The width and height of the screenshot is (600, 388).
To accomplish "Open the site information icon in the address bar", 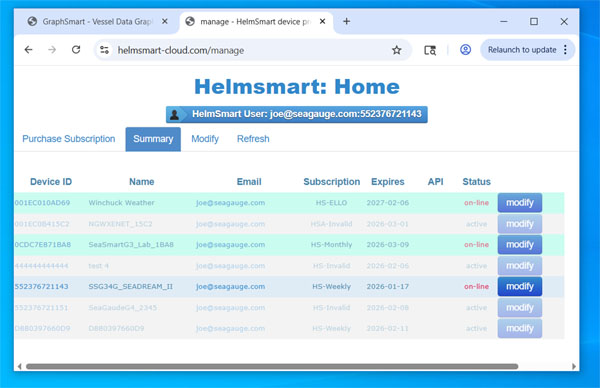I will tap(104, 50).
